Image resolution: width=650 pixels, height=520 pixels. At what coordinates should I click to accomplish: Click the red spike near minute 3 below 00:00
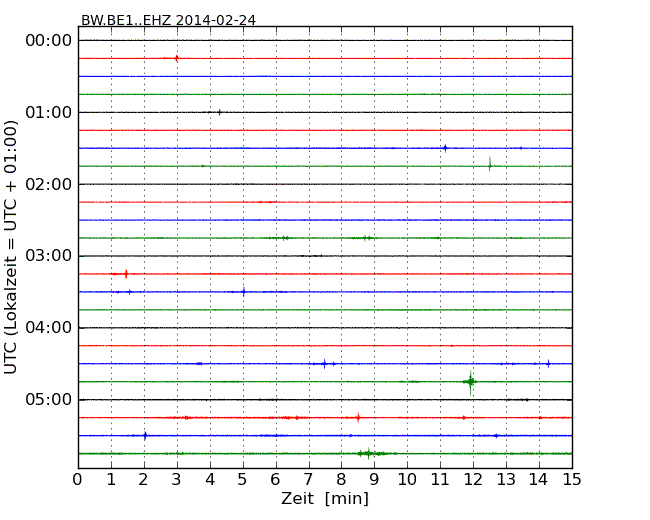[x=177, y=58]
